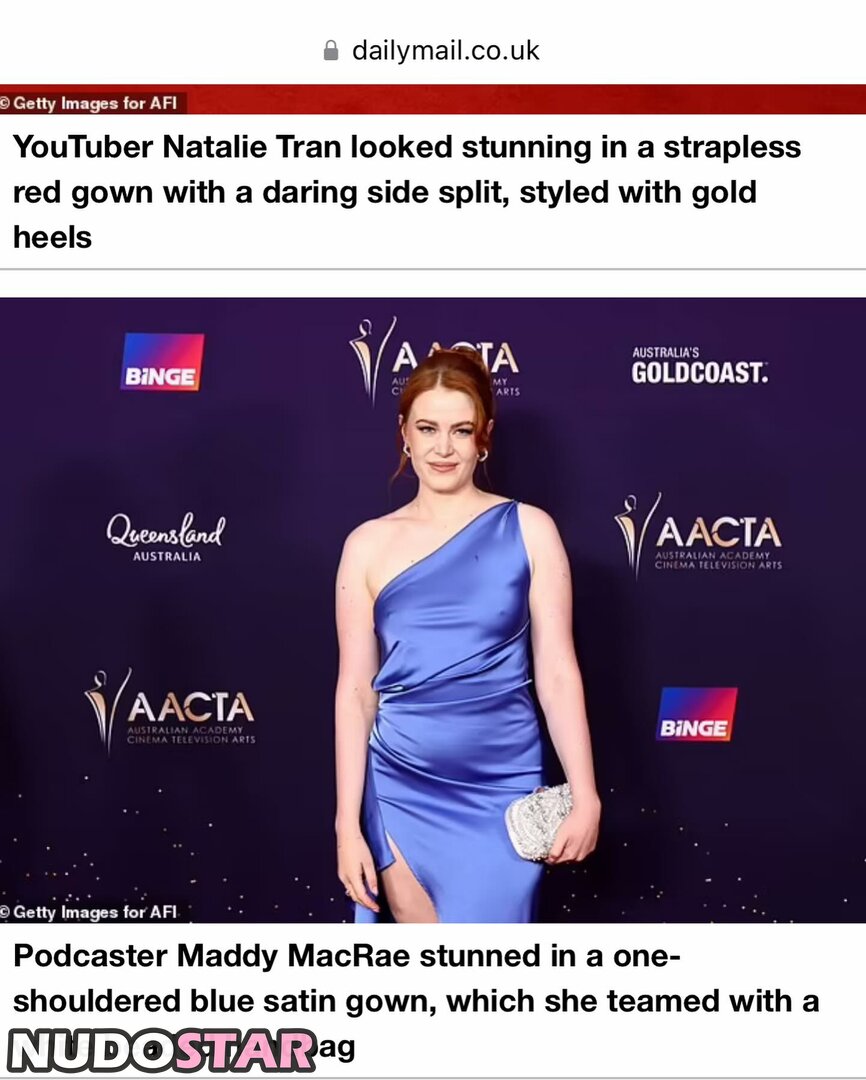Open the Podcaster Maddy MacRae caption
The width and height of the screenshot is (866, 1080).
click(415, 1000)
